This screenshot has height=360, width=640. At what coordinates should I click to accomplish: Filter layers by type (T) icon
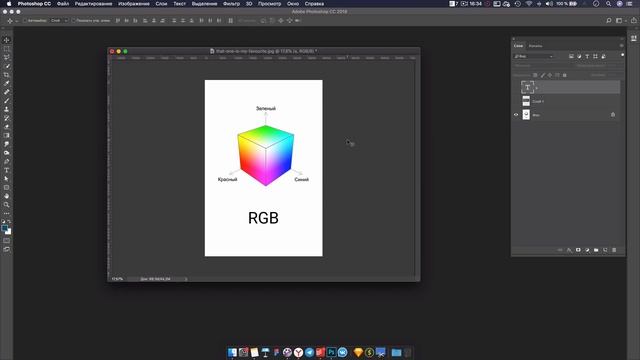pyautogui.click(x=587, y=56)
